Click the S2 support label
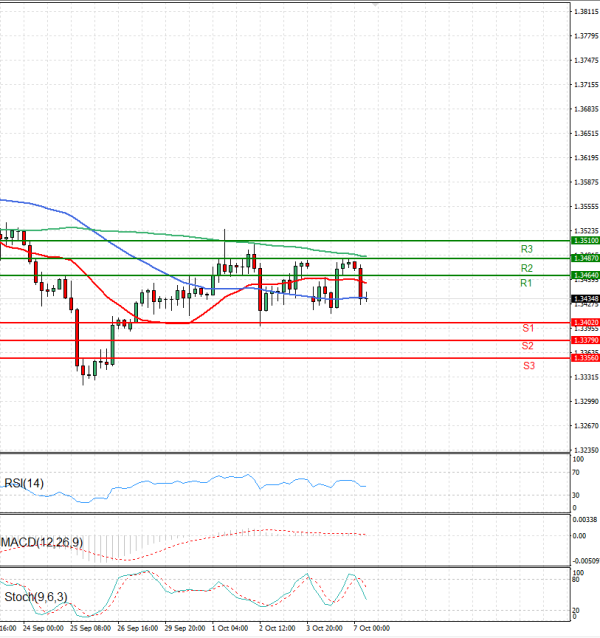This screenshot has height=638, width=600. [527, 346]
